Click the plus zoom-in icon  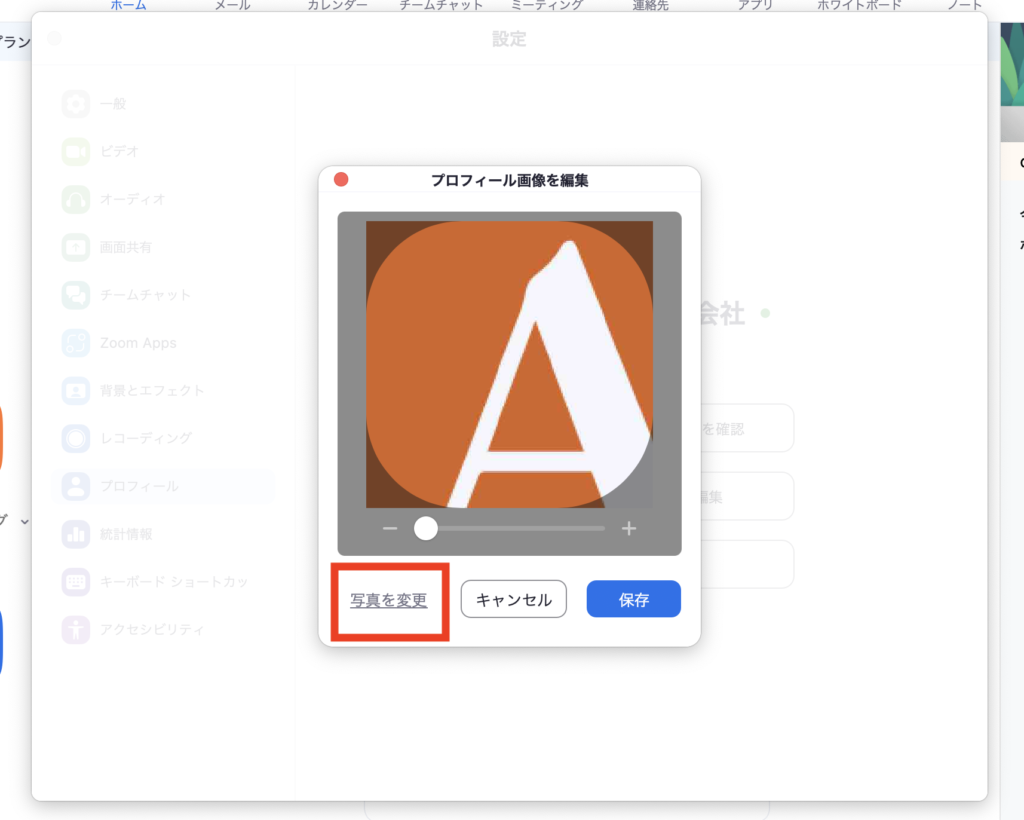(628, 529)
